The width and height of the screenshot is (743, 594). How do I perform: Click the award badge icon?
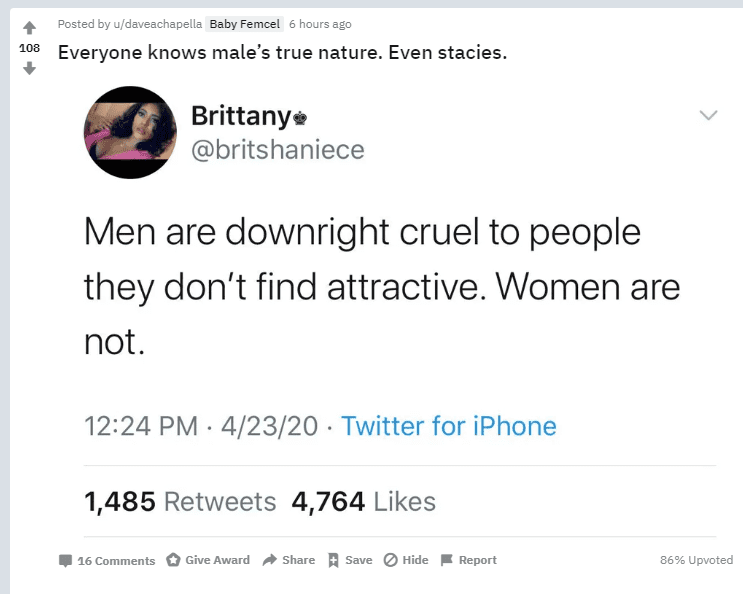[173, 560]
